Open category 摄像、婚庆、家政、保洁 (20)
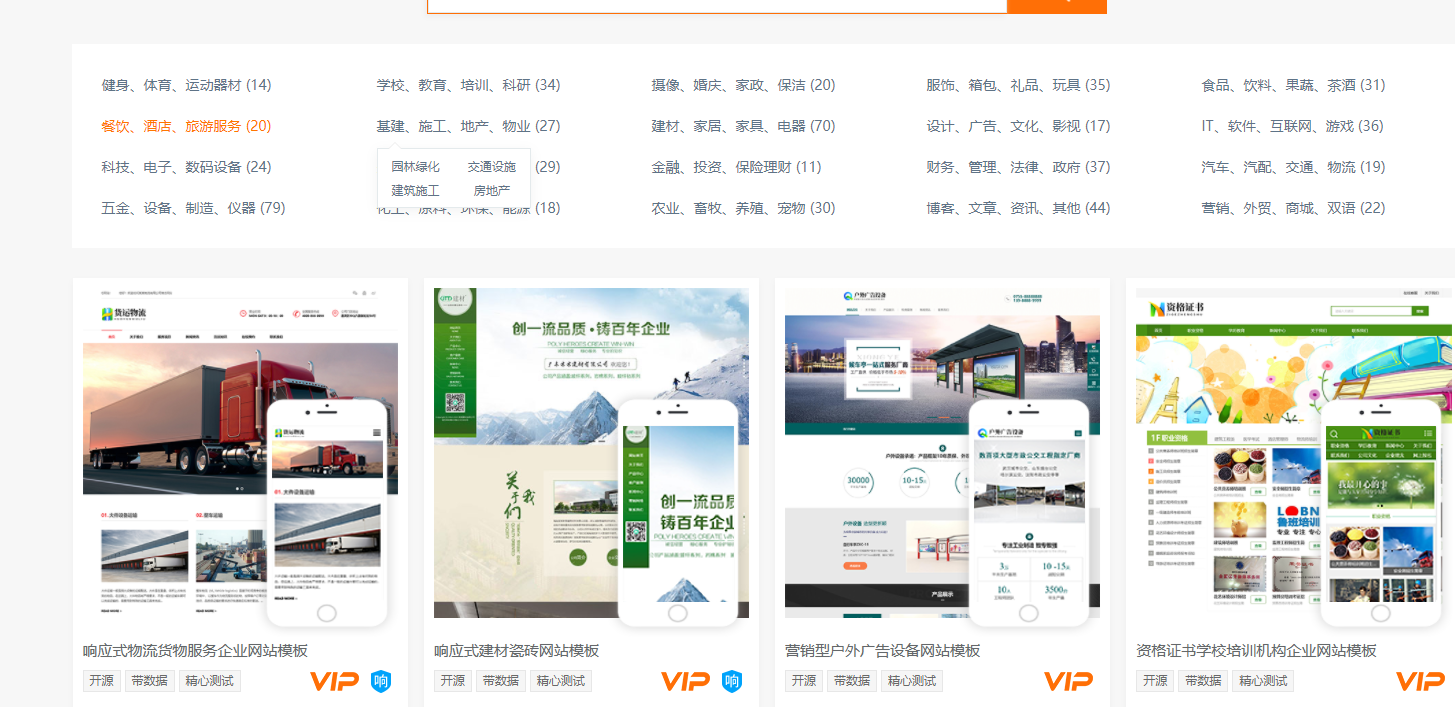1455x707 pixels. point(743,85)
